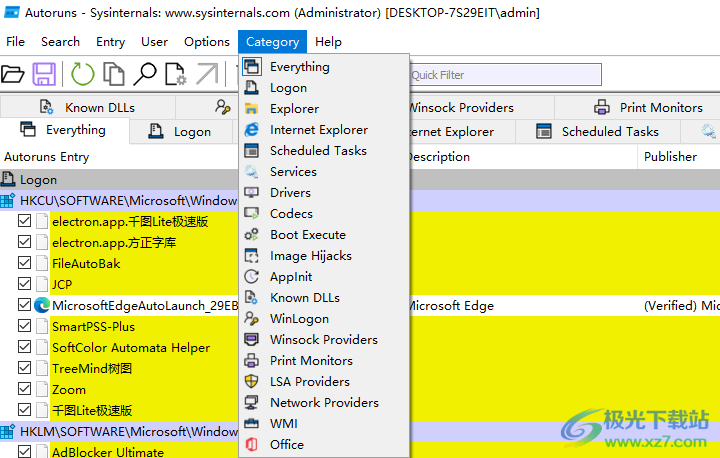Click the Drivers icon in menu
Screen dimensions: 720x458
tap(251, 192)
